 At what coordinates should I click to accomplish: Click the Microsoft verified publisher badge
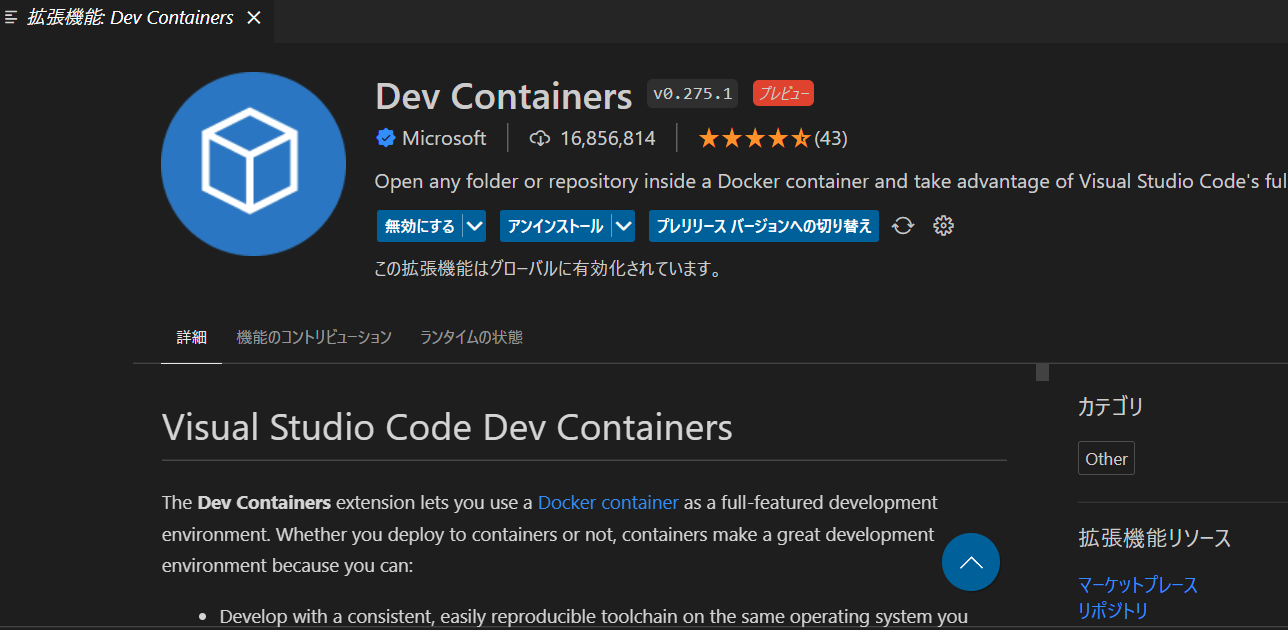[385, 138]
